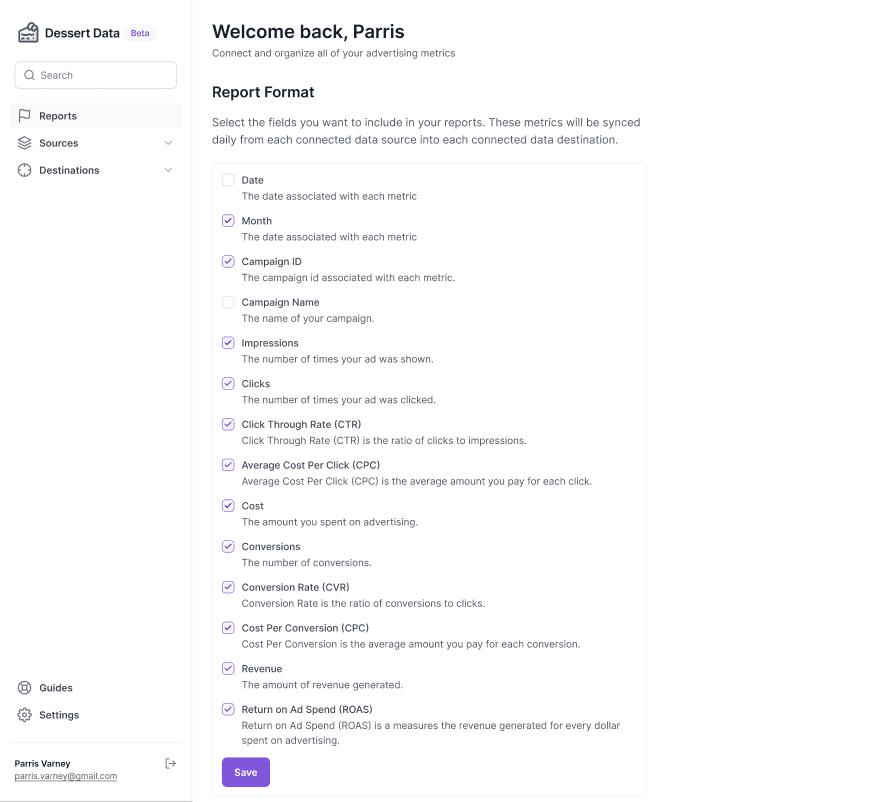Click the magnifier icon in the search box
This screenshot has height=802, width=888.
point(30,75)
